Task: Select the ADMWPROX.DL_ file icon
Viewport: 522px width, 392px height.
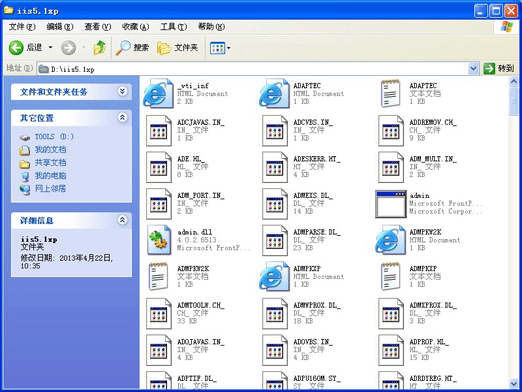Action: pos(275,313)
